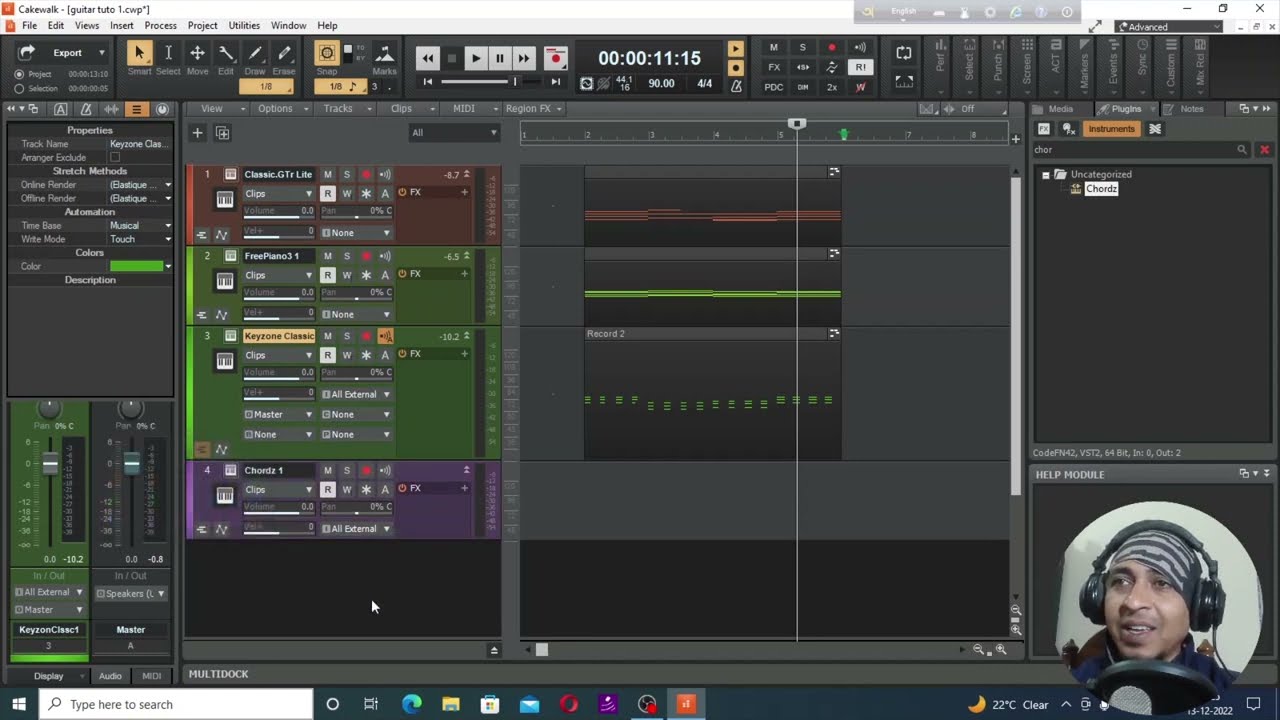The width and height of the screenshot is (1280, 720).
Task: Click the Display button in the inspector
Action: tap(49, 677)
